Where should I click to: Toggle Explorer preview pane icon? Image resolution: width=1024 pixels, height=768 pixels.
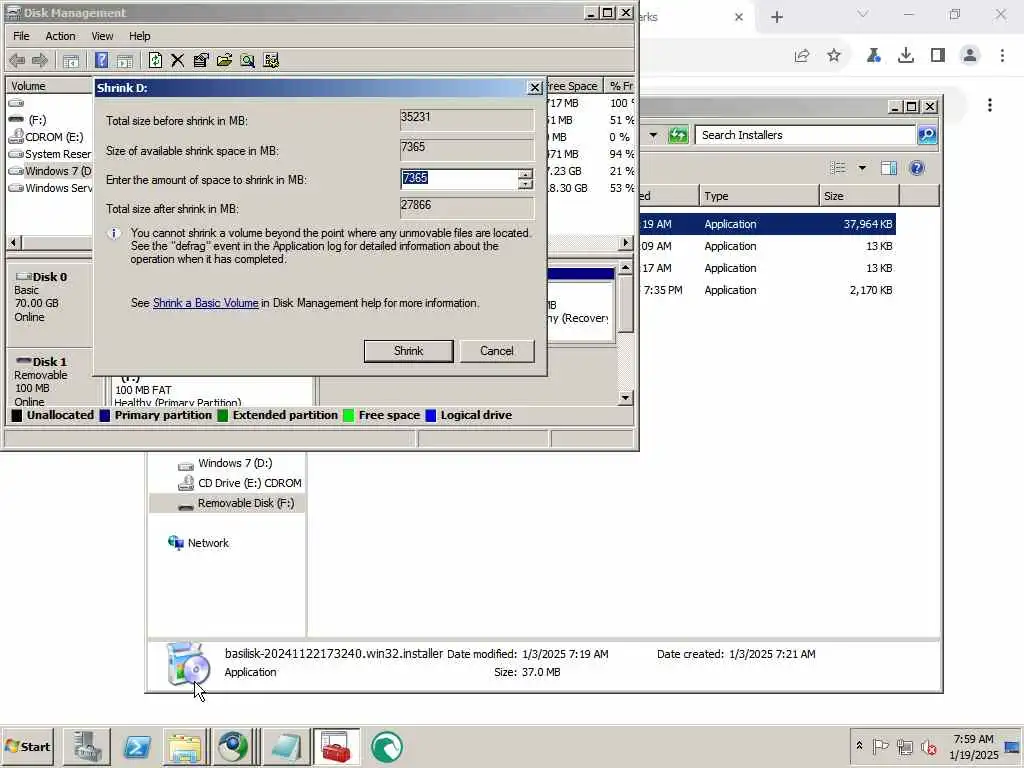(x=889, y=168)
